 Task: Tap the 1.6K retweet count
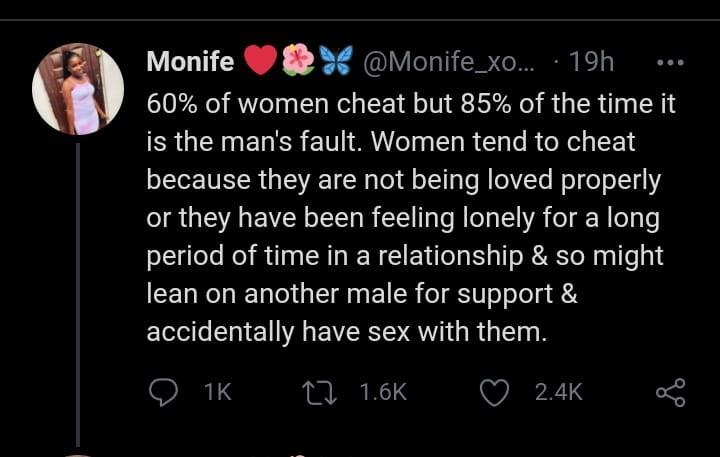click(x=382, y=393)
